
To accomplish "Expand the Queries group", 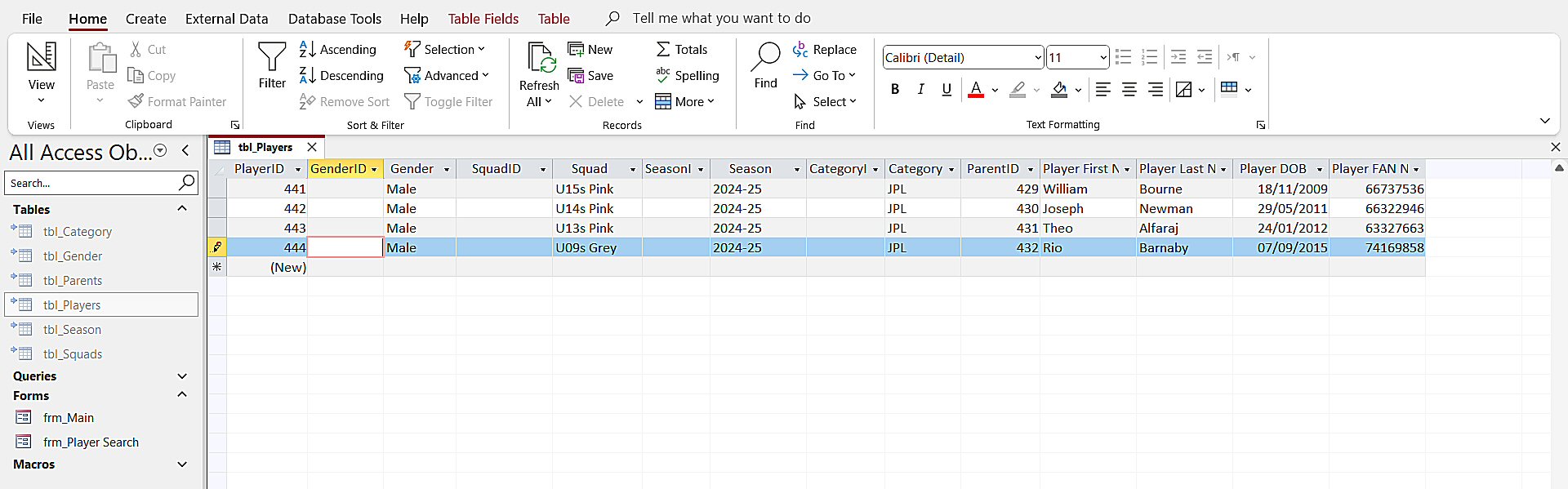I will pos(182,376).
